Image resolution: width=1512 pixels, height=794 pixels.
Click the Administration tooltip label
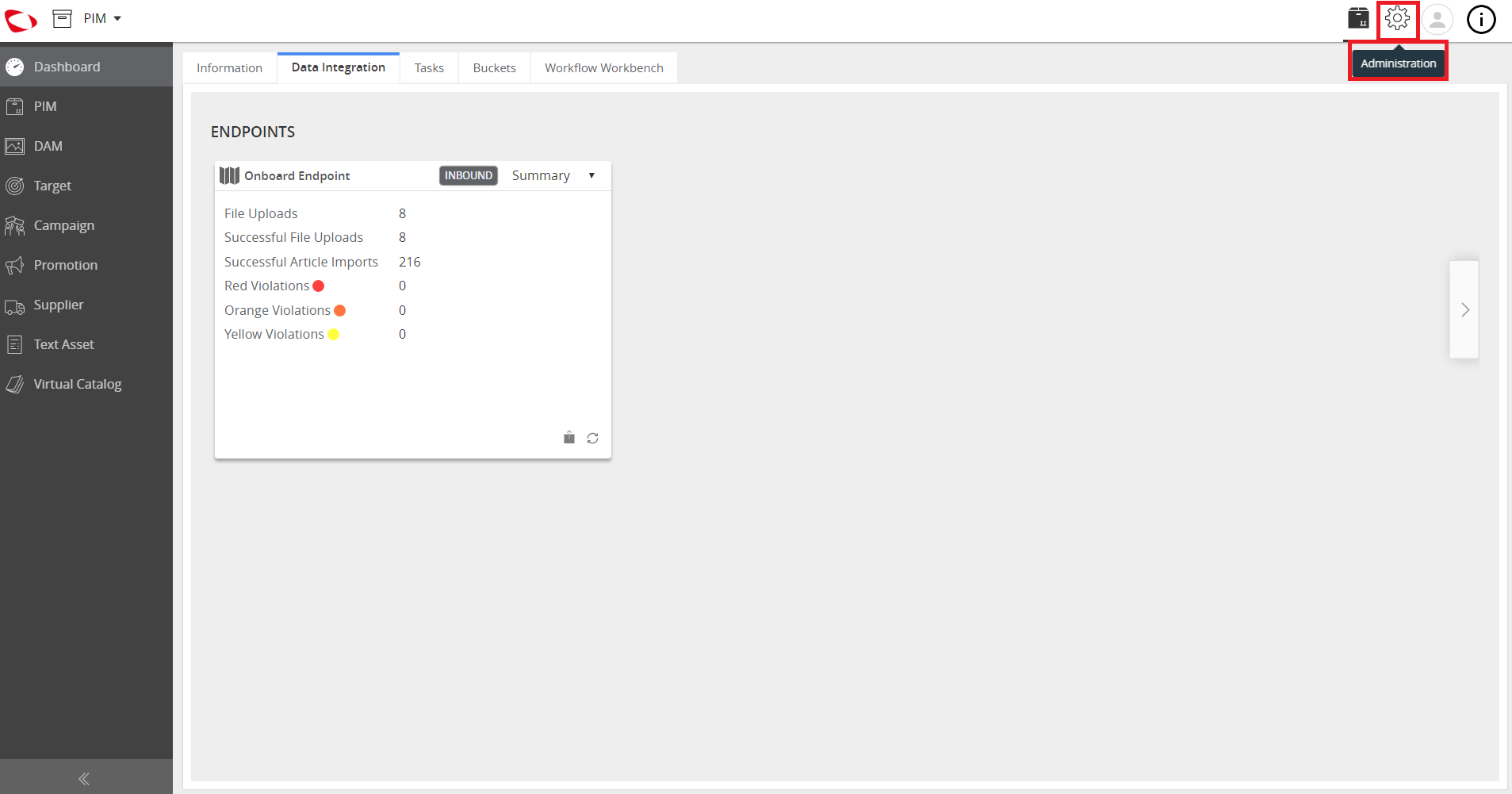coord(1399,63)
